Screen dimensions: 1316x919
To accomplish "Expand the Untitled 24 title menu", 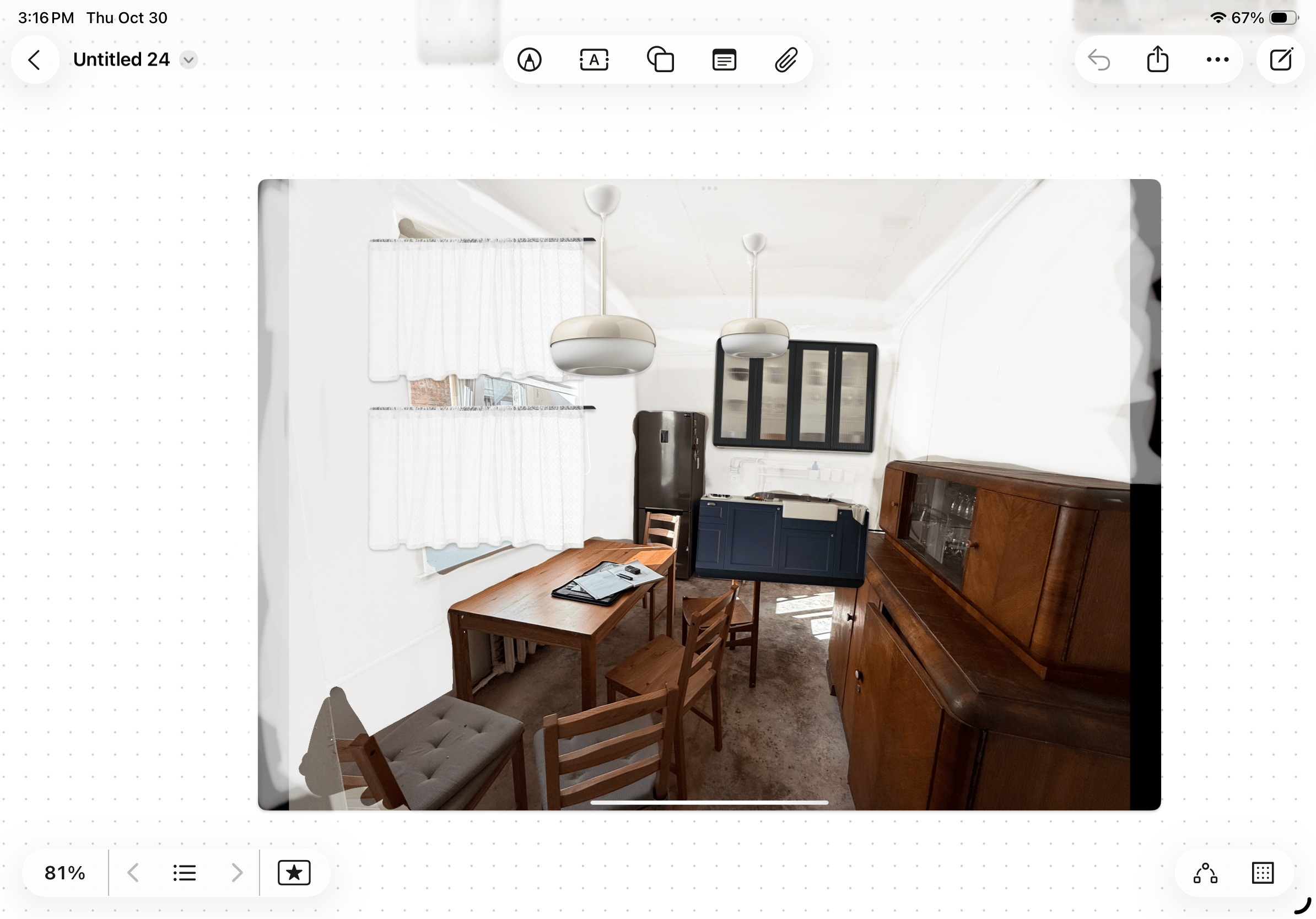I will click(x=188, y=60).
